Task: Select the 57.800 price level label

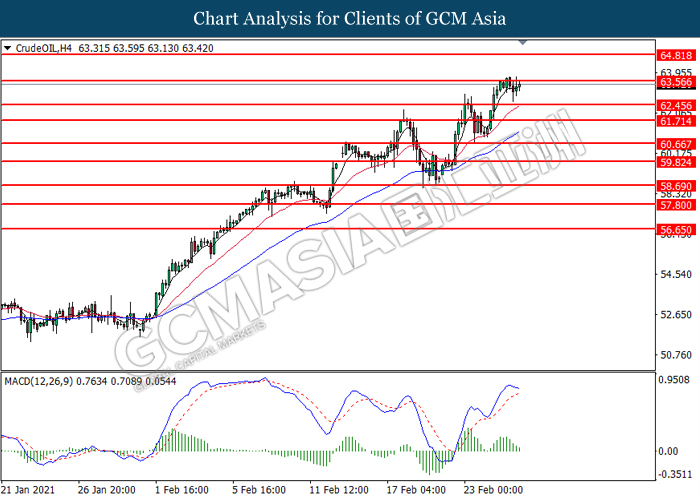Action: tap(676, 205)
